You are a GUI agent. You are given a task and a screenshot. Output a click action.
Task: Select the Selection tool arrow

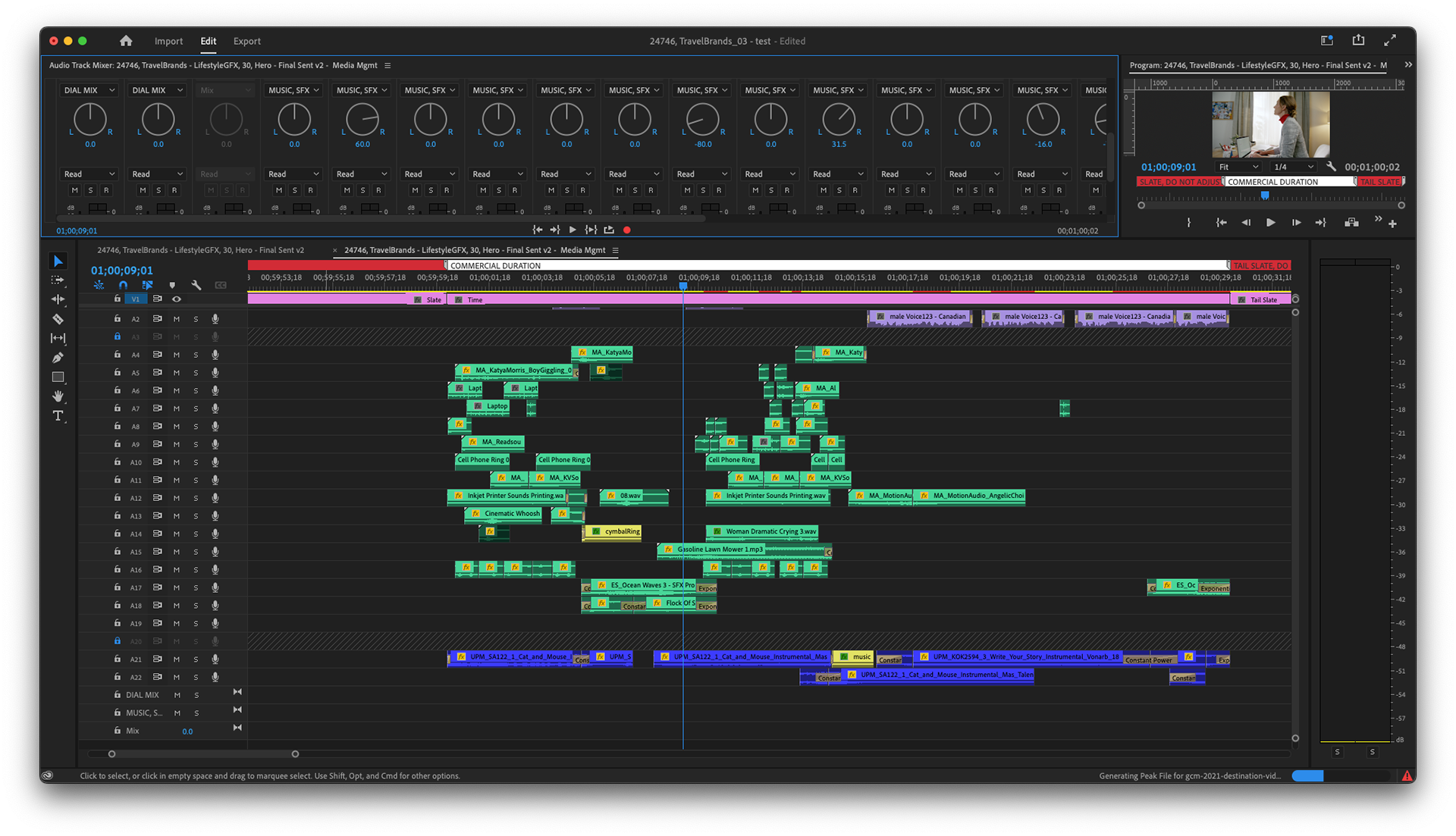click(x=58, y=261)
